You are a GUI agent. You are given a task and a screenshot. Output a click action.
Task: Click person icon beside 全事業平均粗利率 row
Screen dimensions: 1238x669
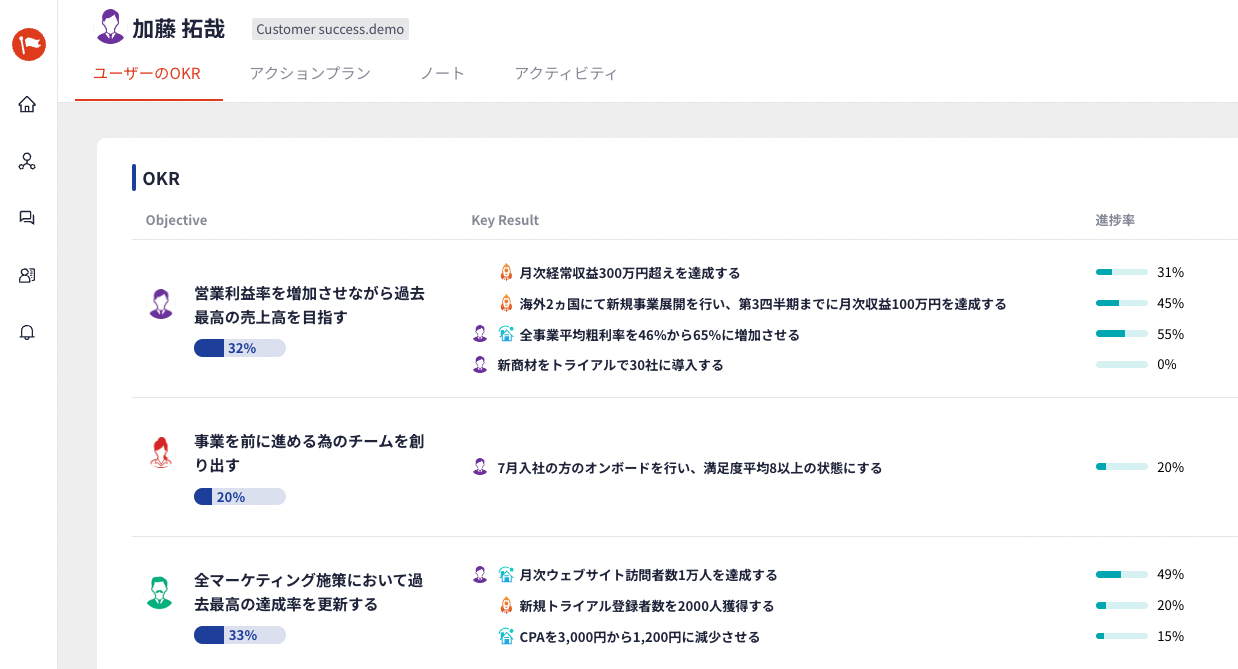(480, 334)
